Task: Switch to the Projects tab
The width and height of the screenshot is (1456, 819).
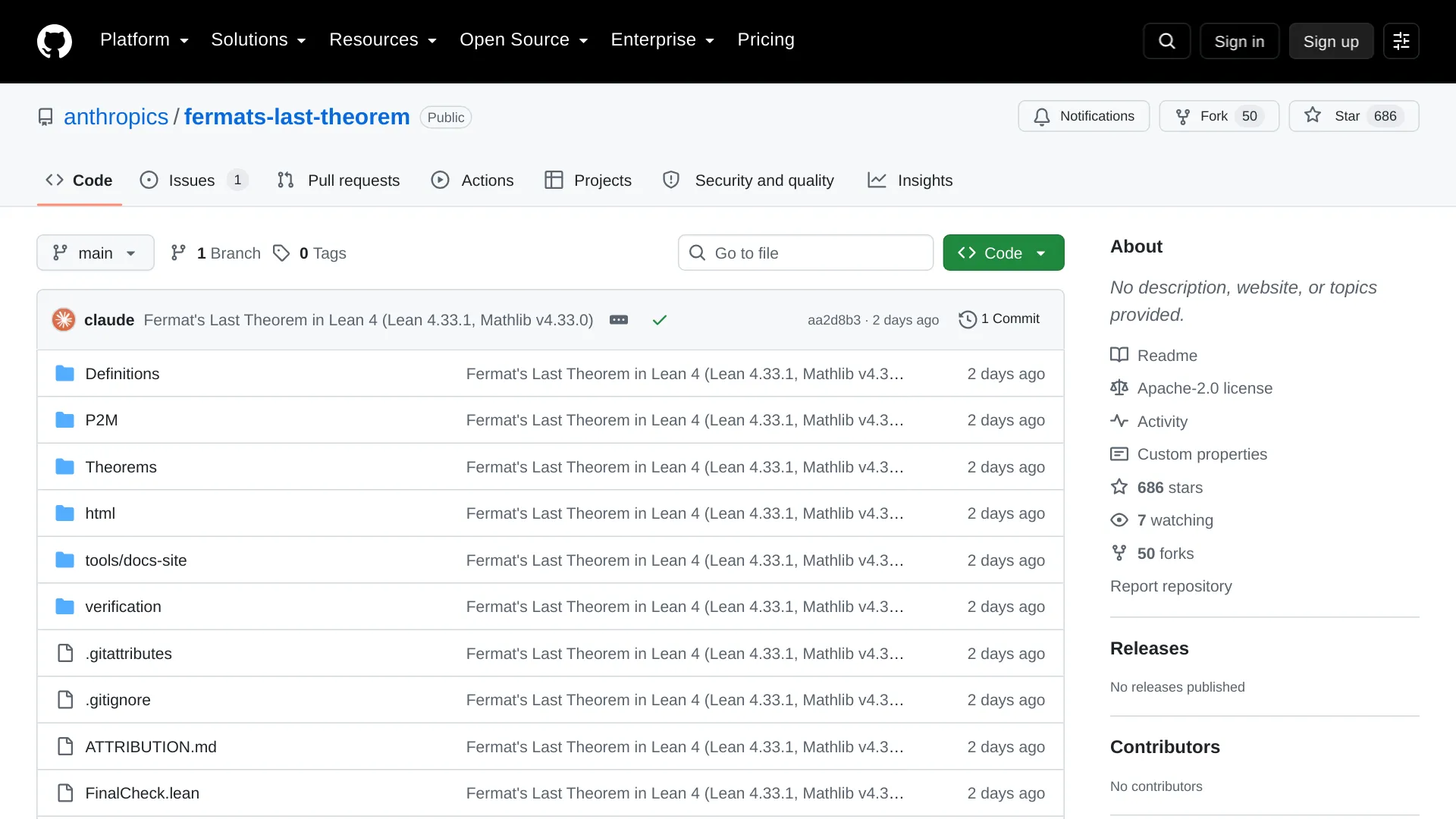Action: pyautogui.click(x=588, y=180)
